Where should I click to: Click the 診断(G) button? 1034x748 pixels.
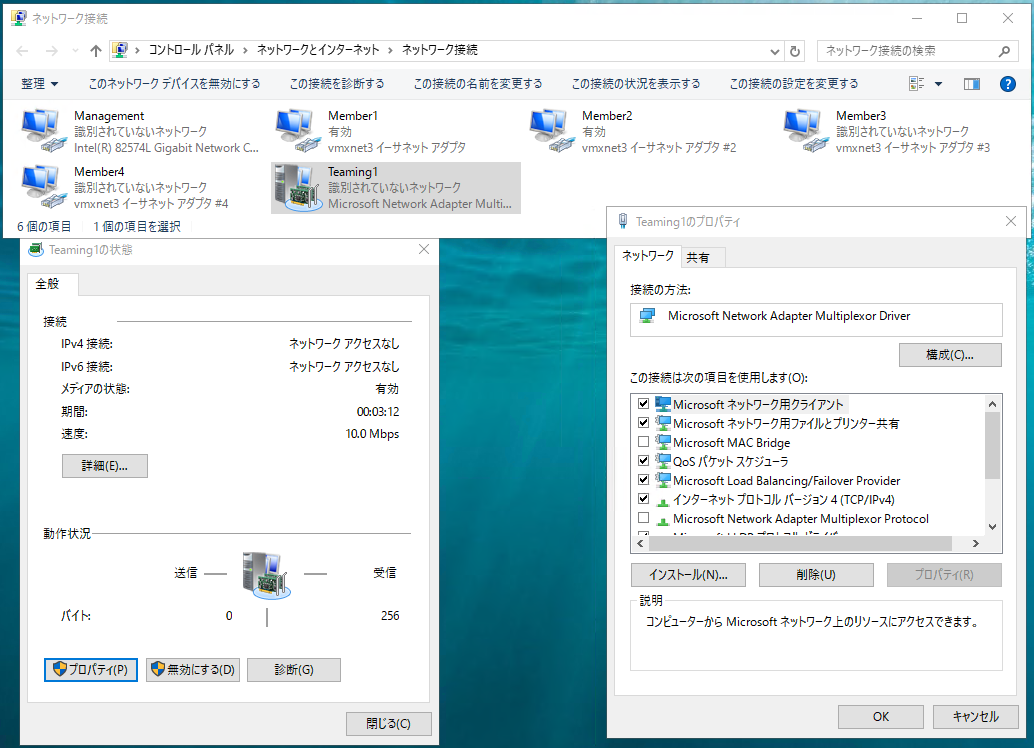coord(294,670)
